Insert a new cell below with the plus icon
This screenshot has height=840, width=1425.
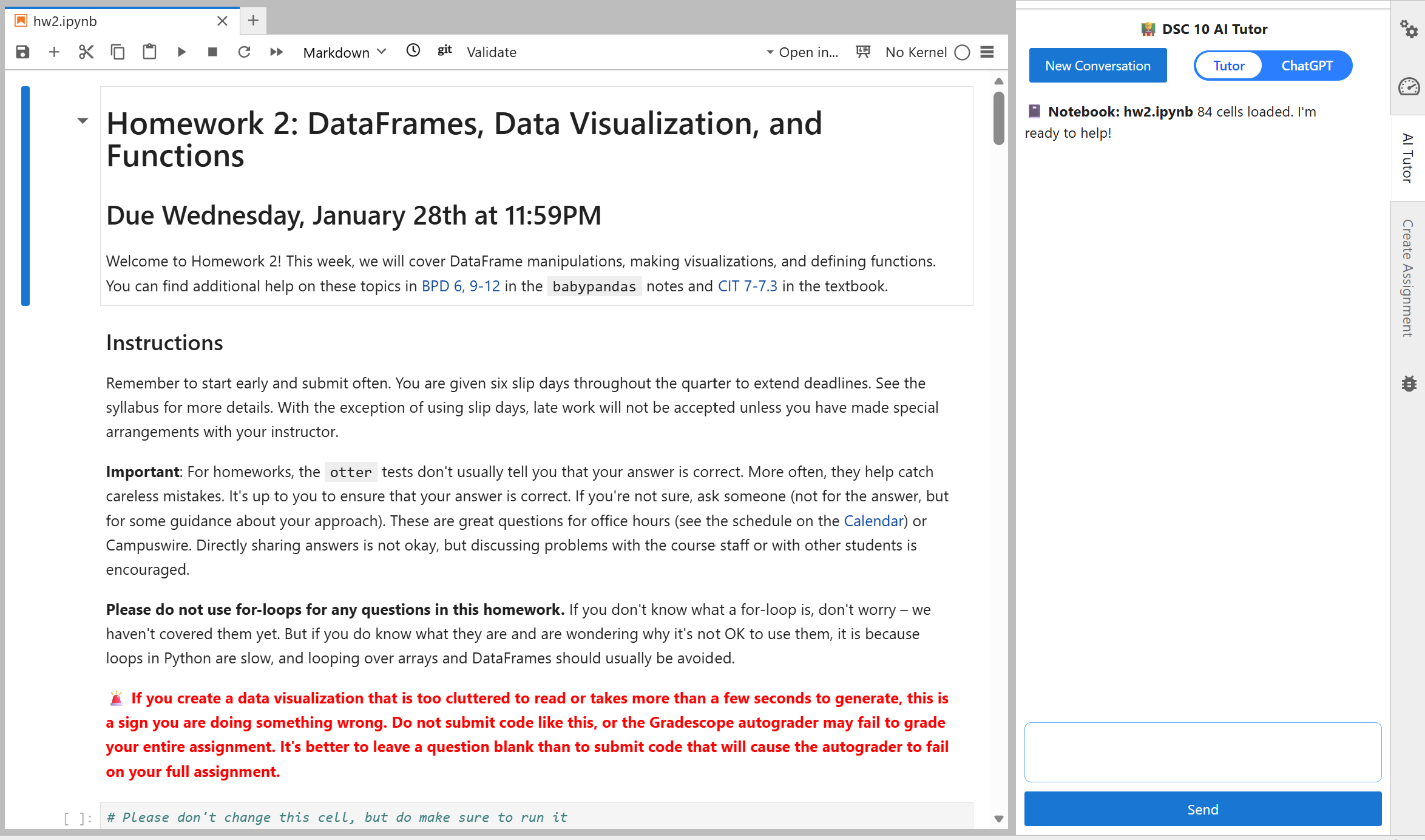click(x=54, y=52)
